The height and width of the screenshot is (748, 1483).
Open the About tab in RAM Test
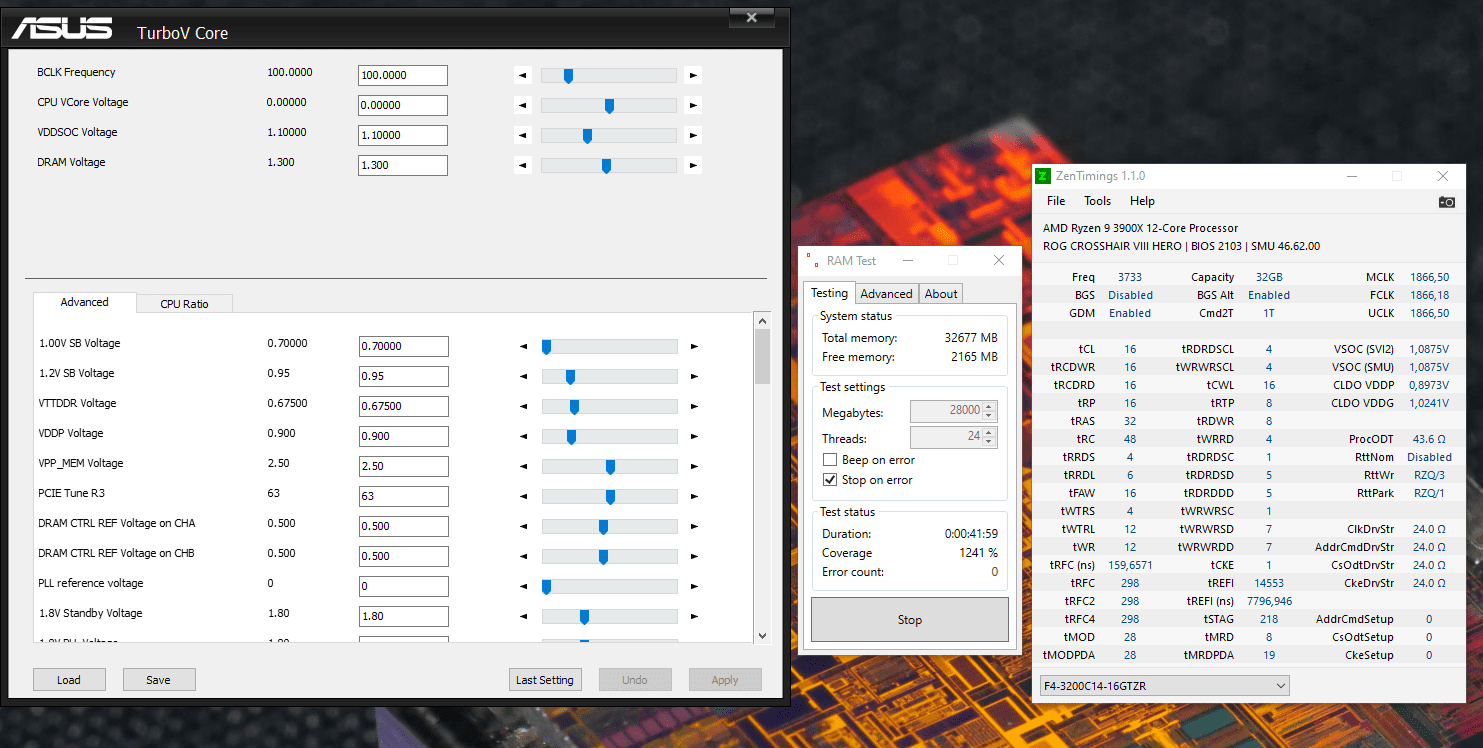pyautogui.click(x=941, y=294)
